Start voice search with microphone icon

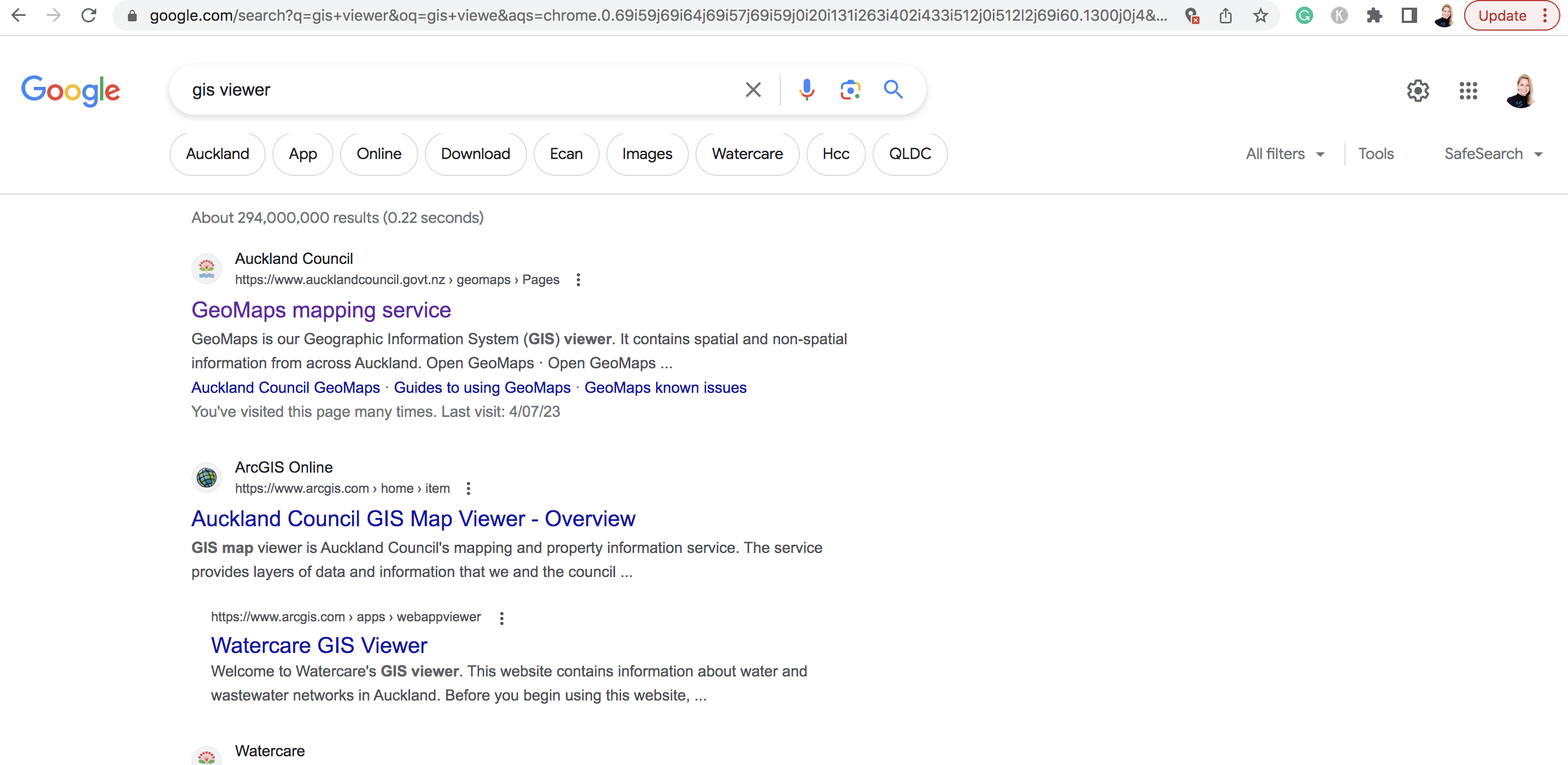806,90
